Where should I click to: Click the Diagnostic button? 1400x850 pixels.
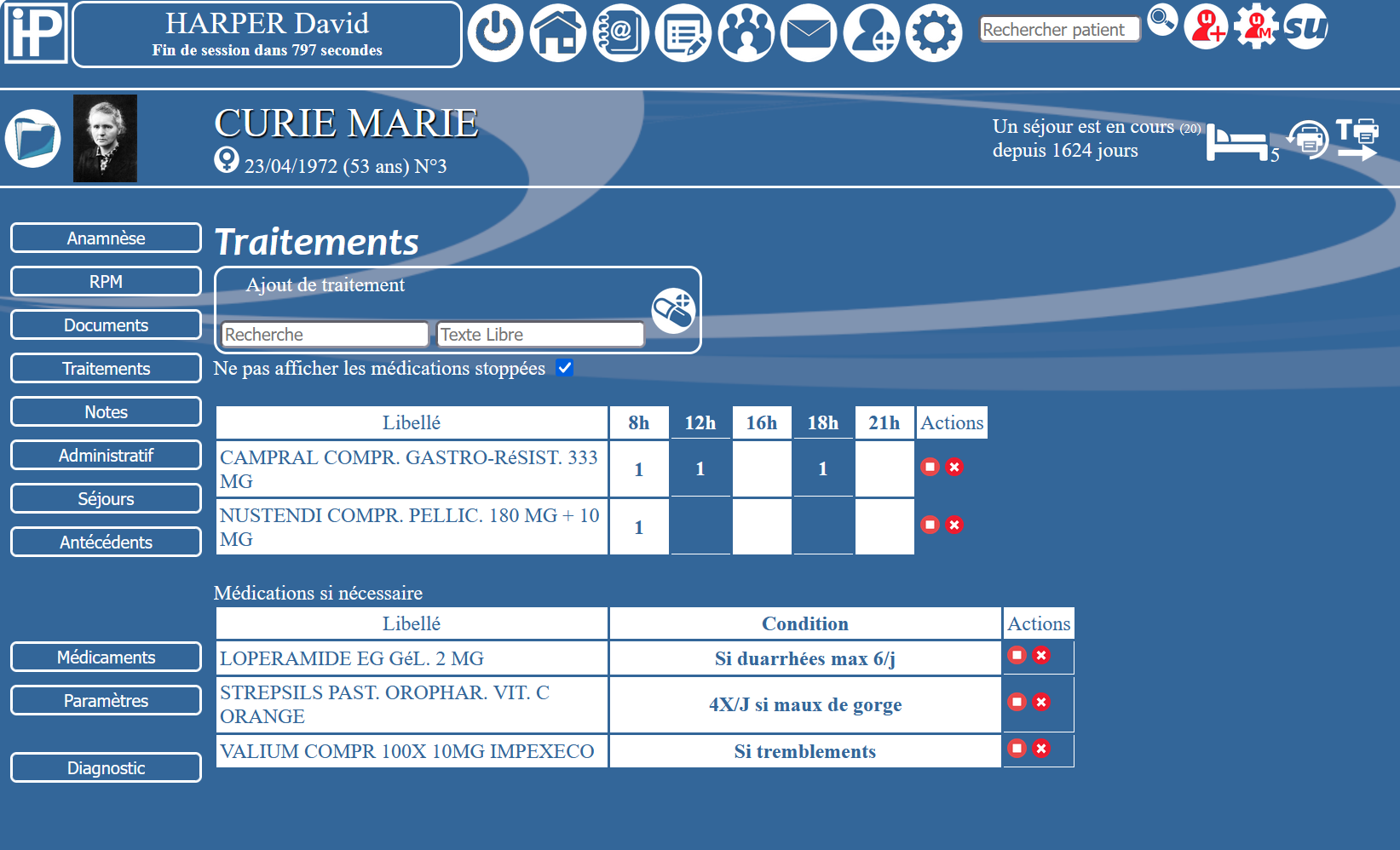coord(106,768)
